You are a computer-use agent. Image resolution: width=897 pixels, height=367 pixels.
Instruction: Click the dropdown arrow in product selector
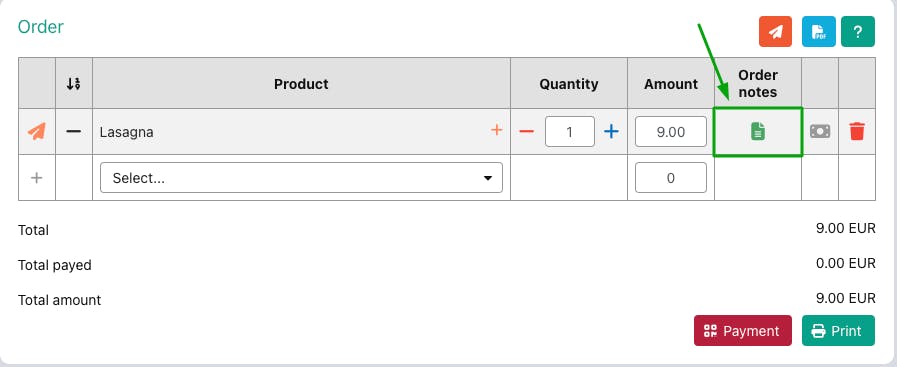487,178
